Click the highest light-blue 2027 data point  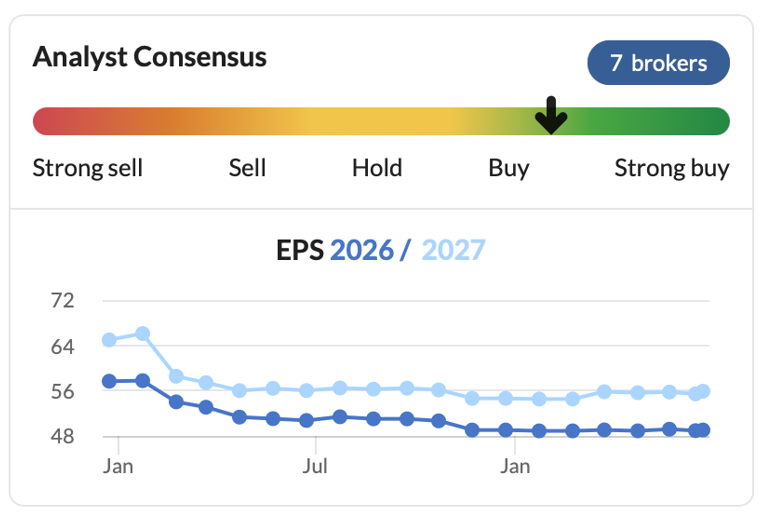click(143, 333)
